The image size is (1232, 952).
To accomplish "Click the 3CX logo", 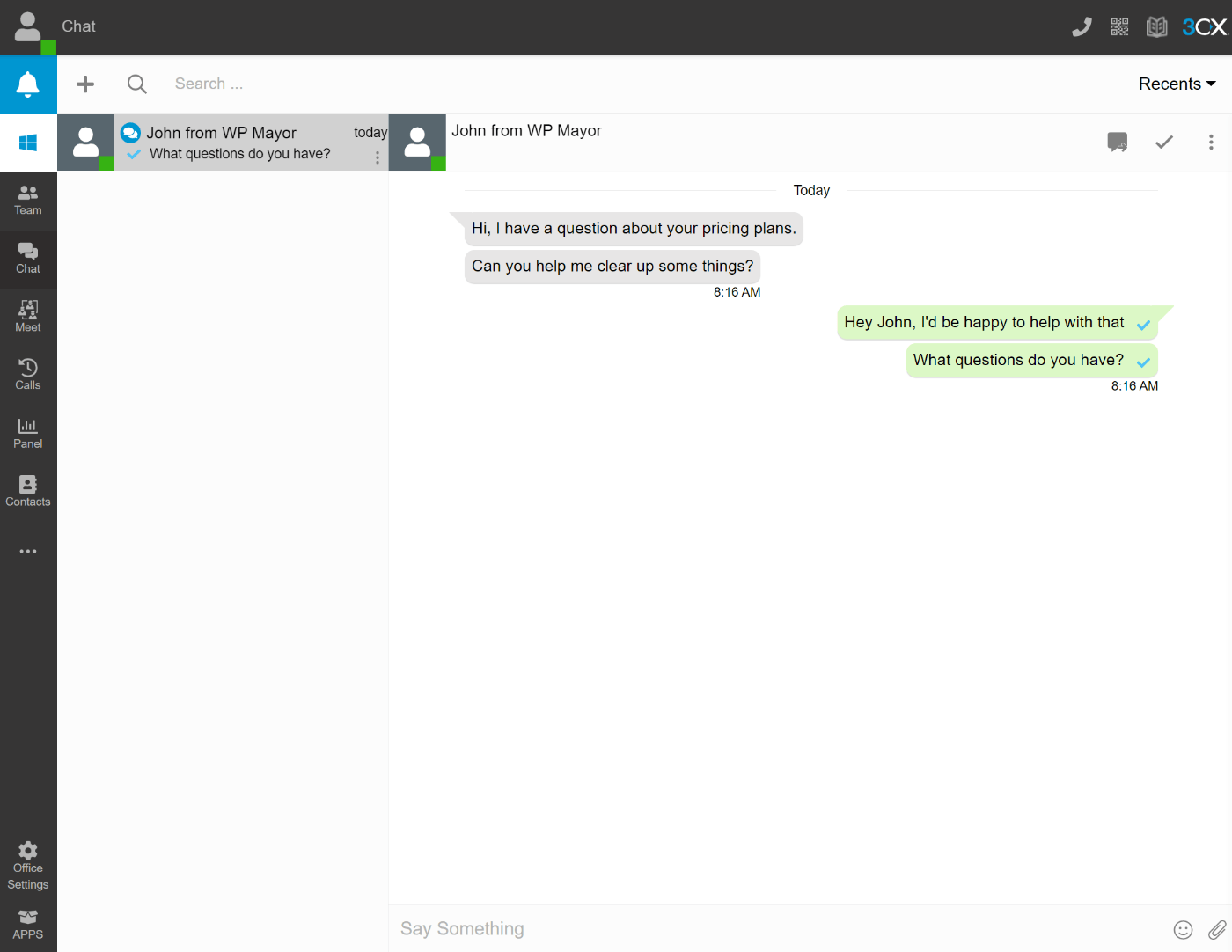I will tap(1204, 27).
